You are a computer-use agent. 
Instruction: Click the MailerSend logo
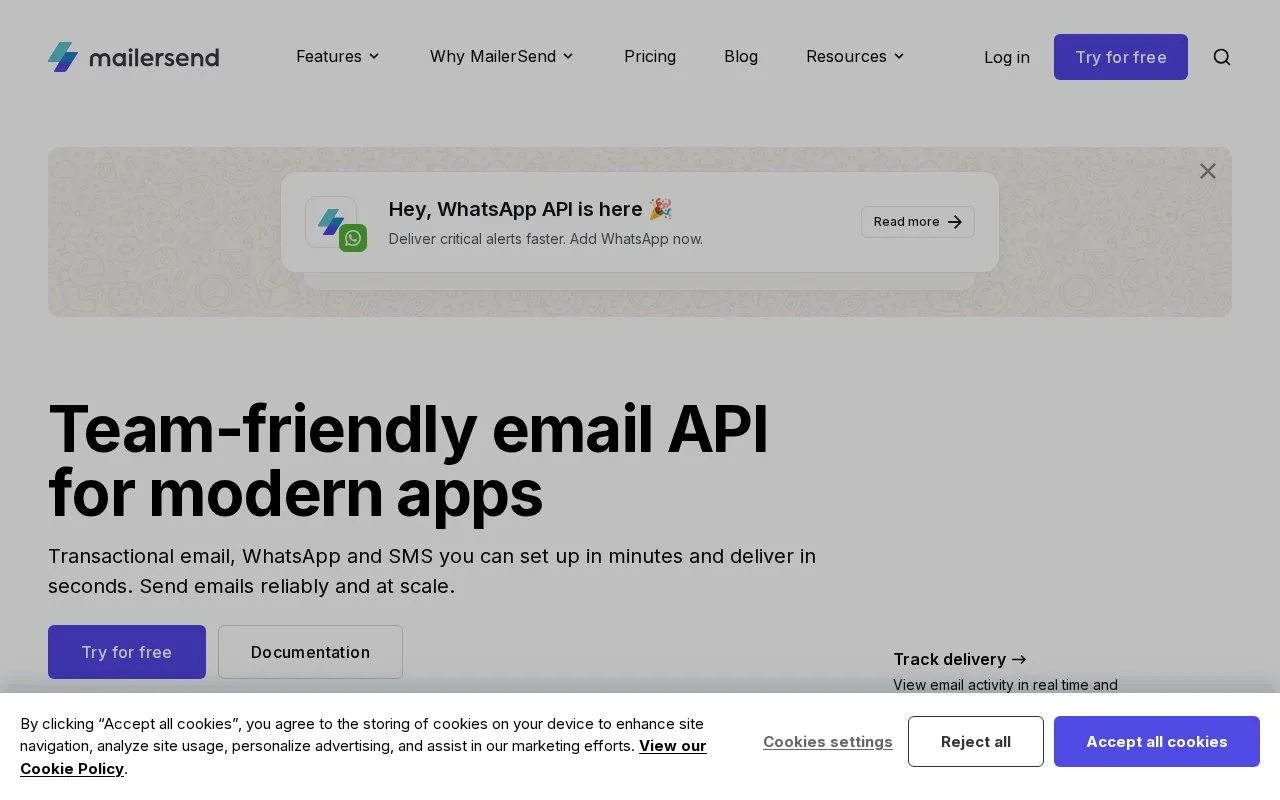pyautogui.click(x=133, y=57)
